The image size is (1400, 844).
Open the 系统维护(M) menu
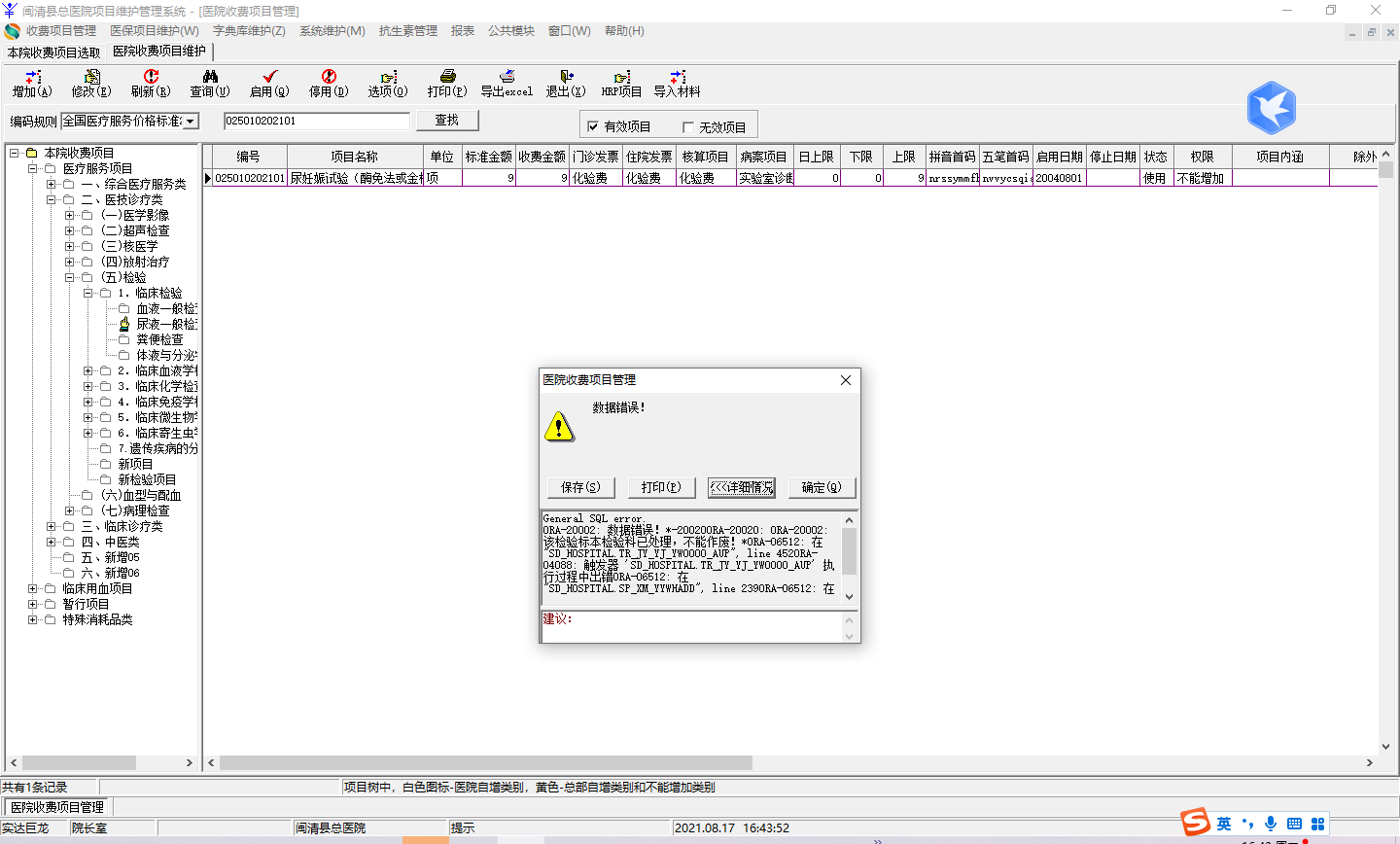[x=332, y=31]
